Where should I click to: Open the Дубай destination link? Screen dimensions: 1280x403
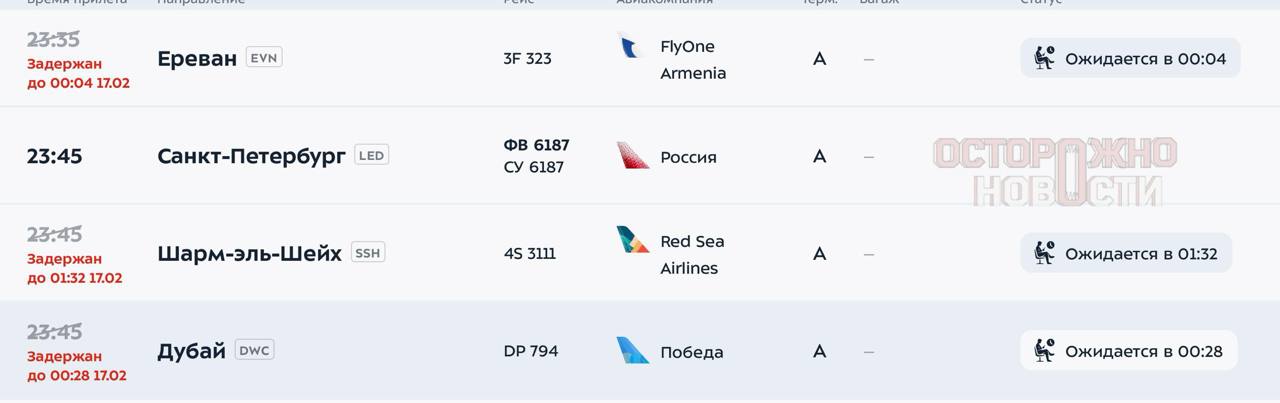coord(191,351)
